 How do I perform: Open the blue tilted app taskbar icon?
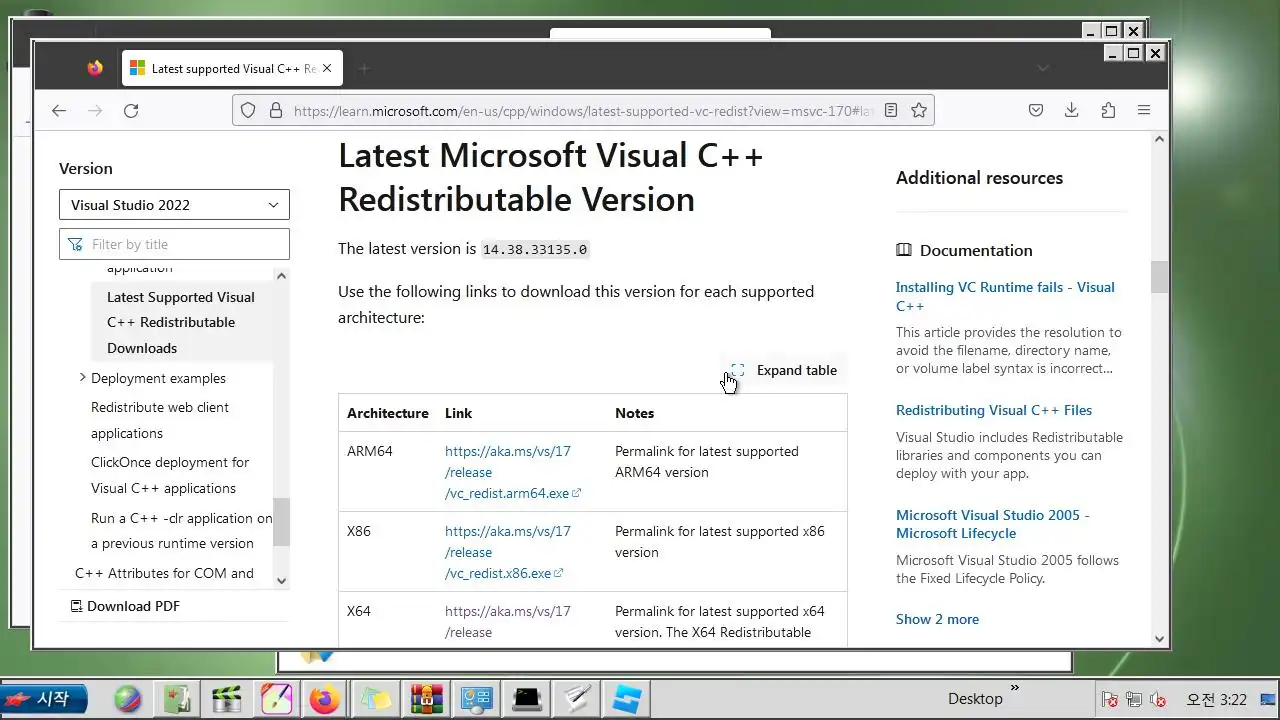coord(628,699)
